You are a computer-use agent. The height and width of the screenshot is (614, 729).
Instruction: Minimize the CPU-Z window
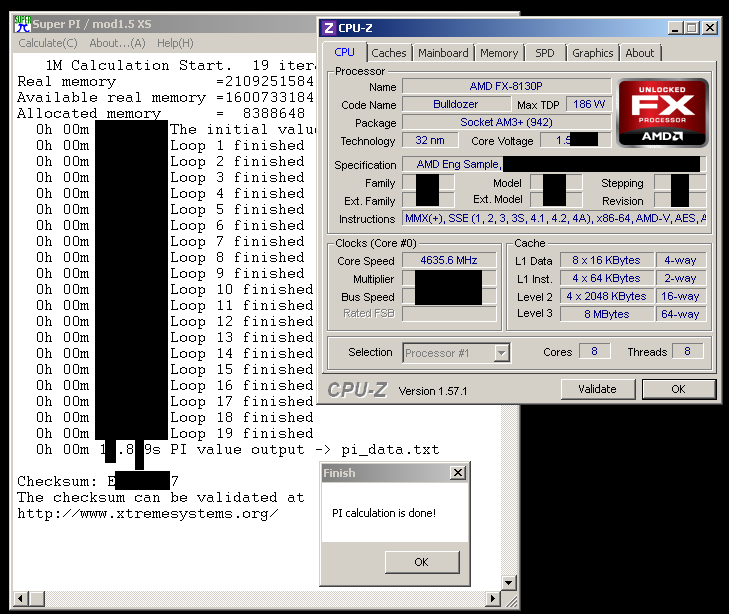tap(674, 28)
